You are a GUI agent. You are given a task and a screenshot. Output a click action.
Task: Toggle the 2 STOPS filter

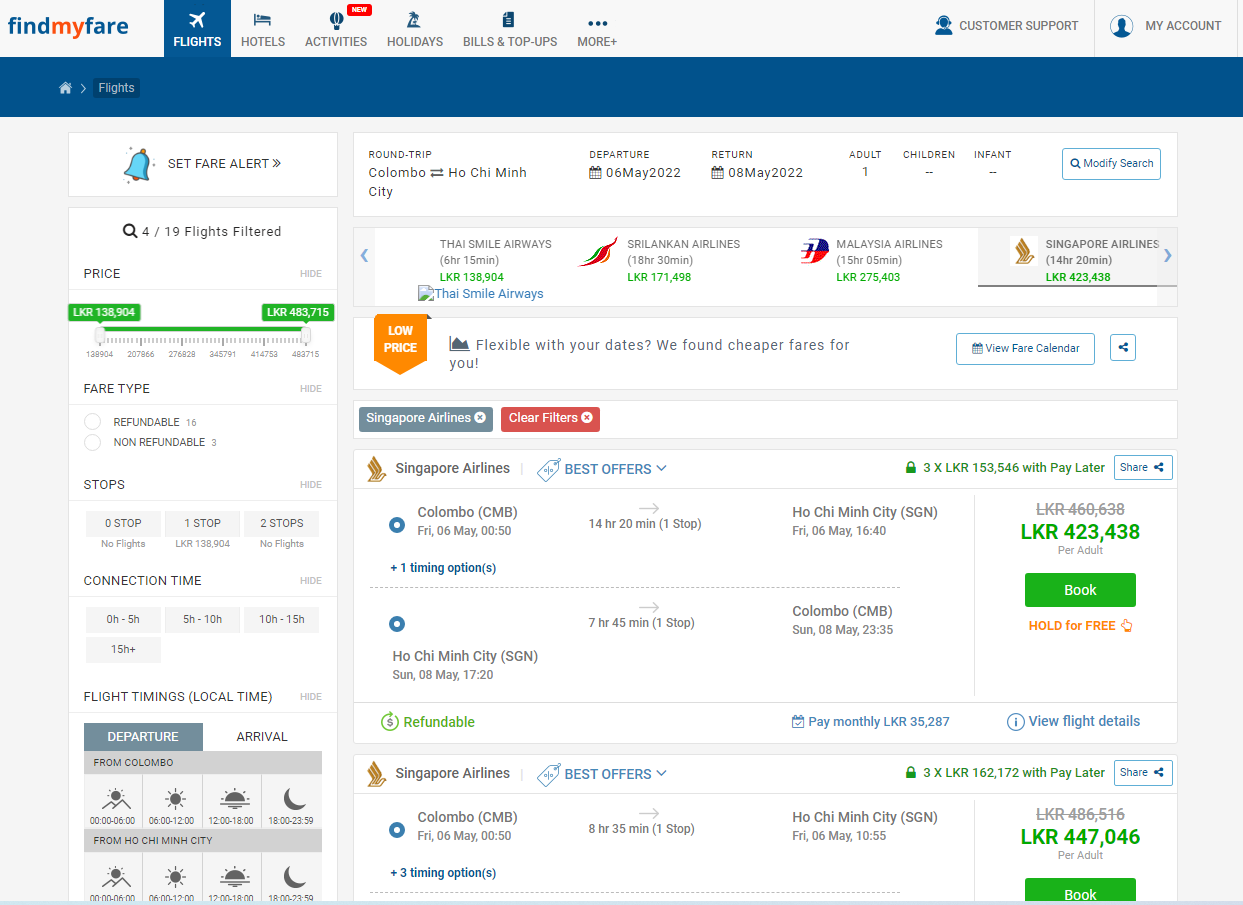[x=282, y=523]
